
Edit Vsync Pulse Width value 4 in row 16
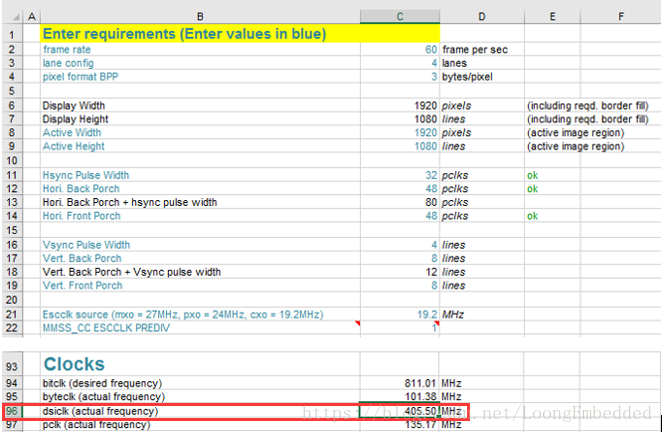pyautogui.click(x=400, y=245)
